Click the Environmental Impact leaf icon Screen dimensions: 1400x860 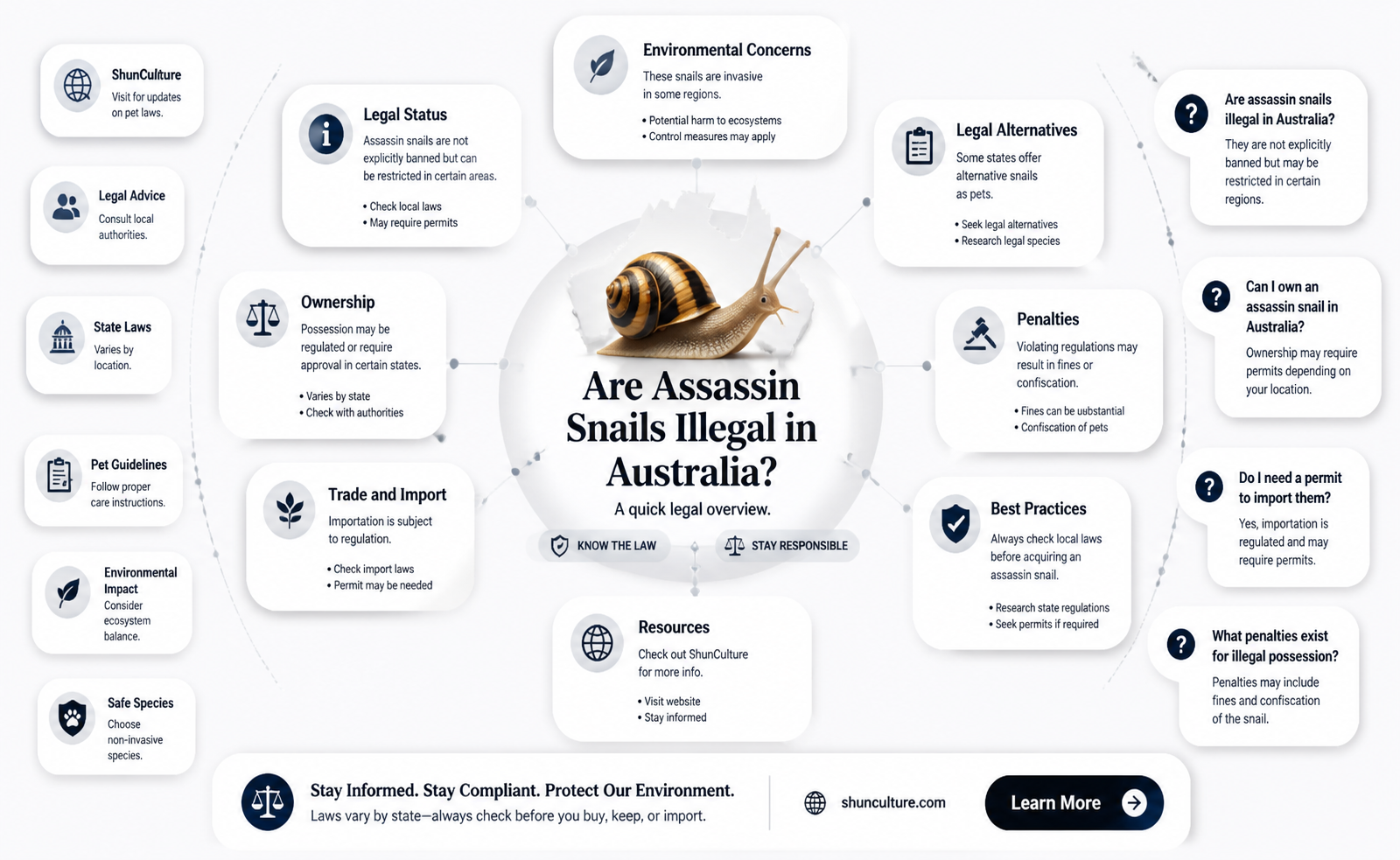coord(68,593)
